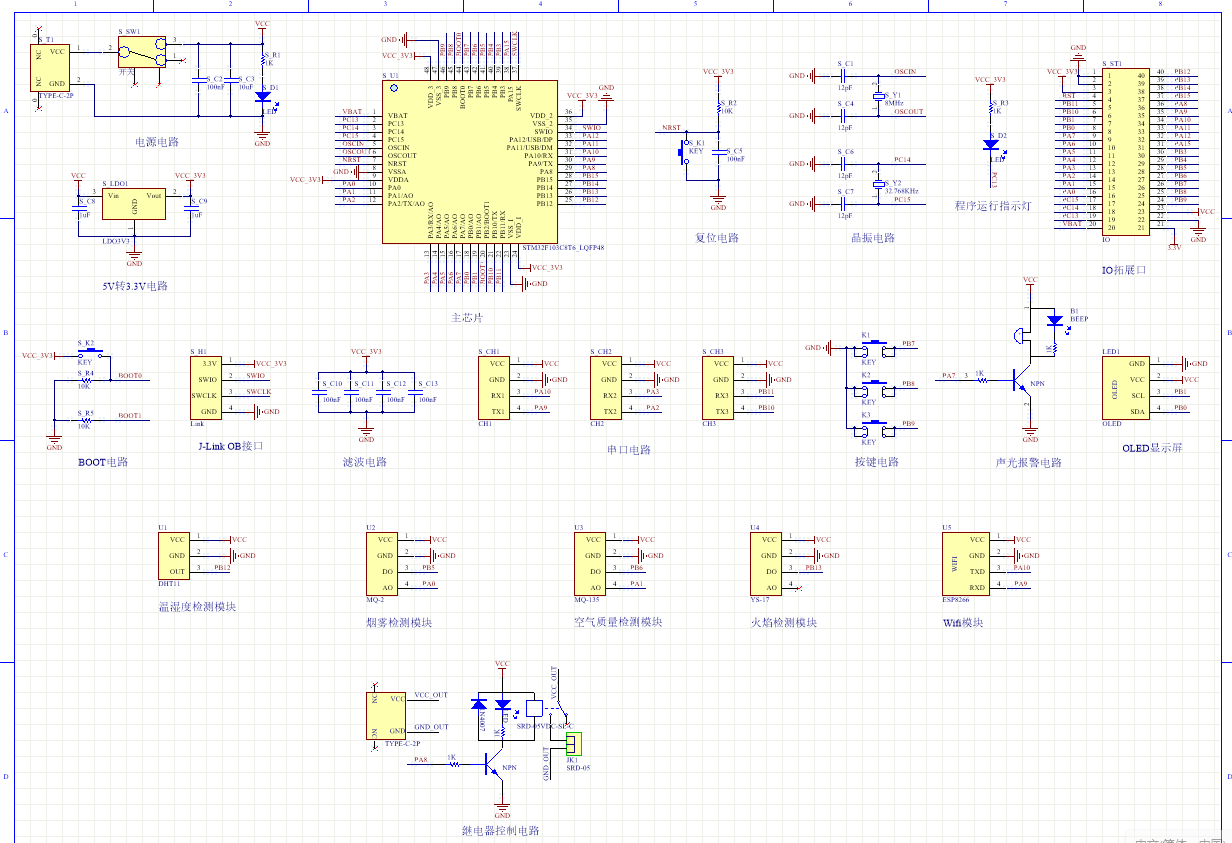Viewport: 1232px width, 843px height.
Task: Click the 火焰检测模块 label
Action: pyautogui.click(x=783, y=622)
